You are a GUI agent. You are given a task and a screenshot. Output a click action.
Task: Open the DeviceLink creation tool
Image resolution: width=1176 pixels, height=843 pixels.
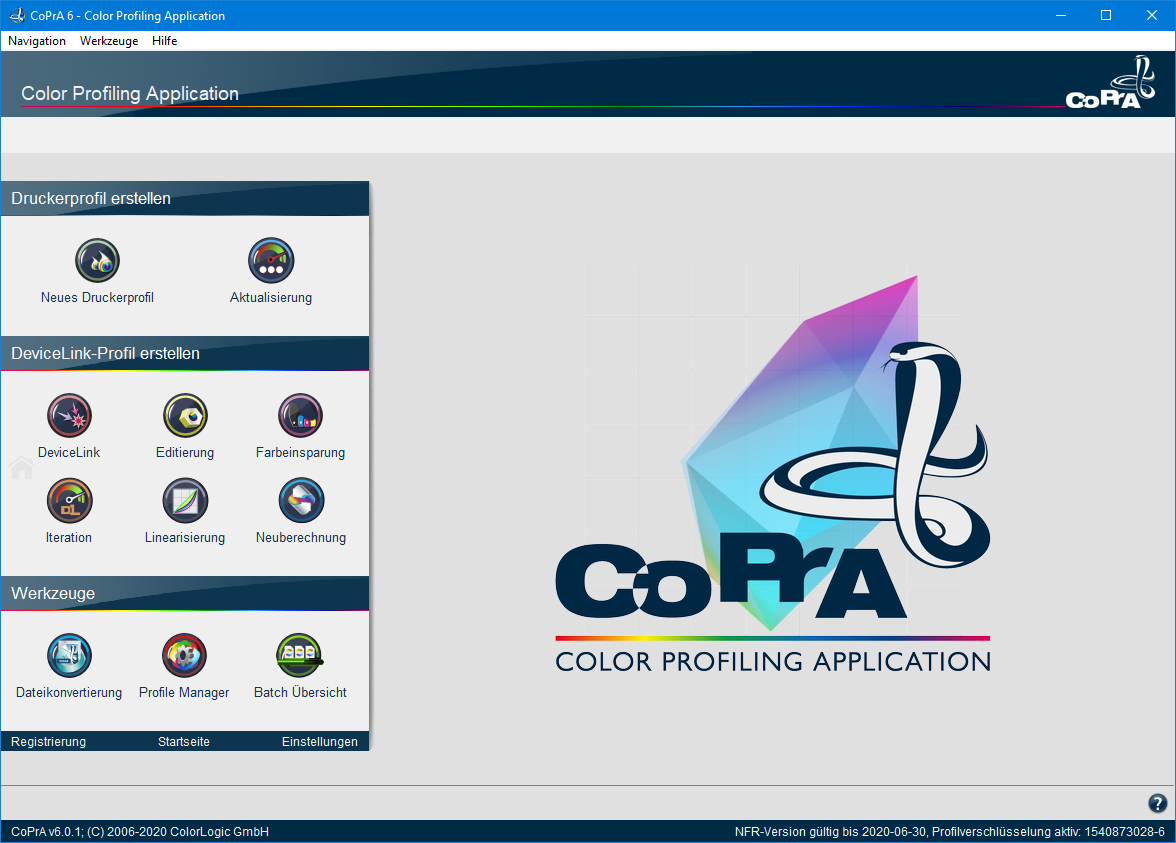(x=69, y=416)
